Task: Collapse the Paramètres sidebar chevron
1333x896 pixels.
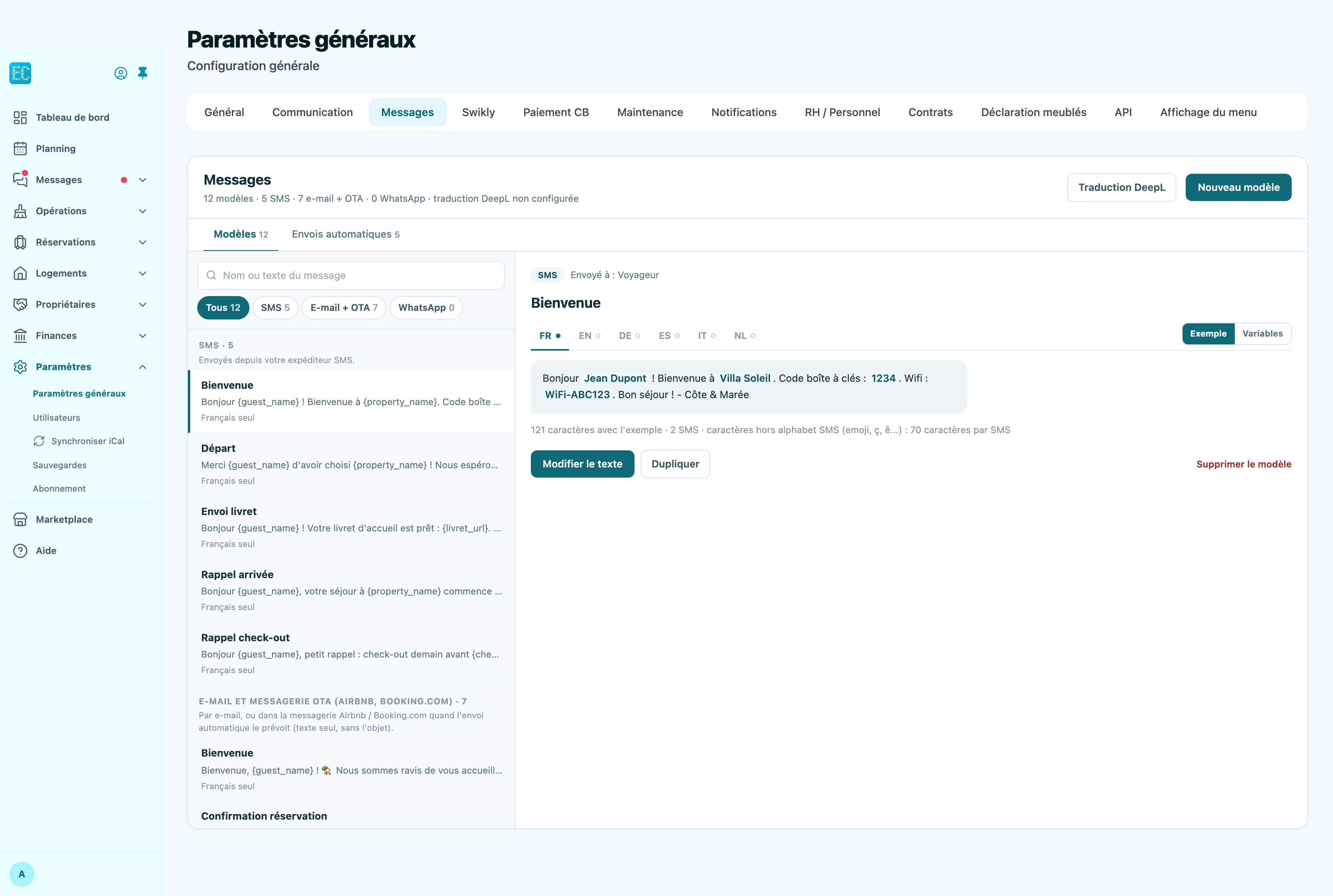Action: click(143, 367)
